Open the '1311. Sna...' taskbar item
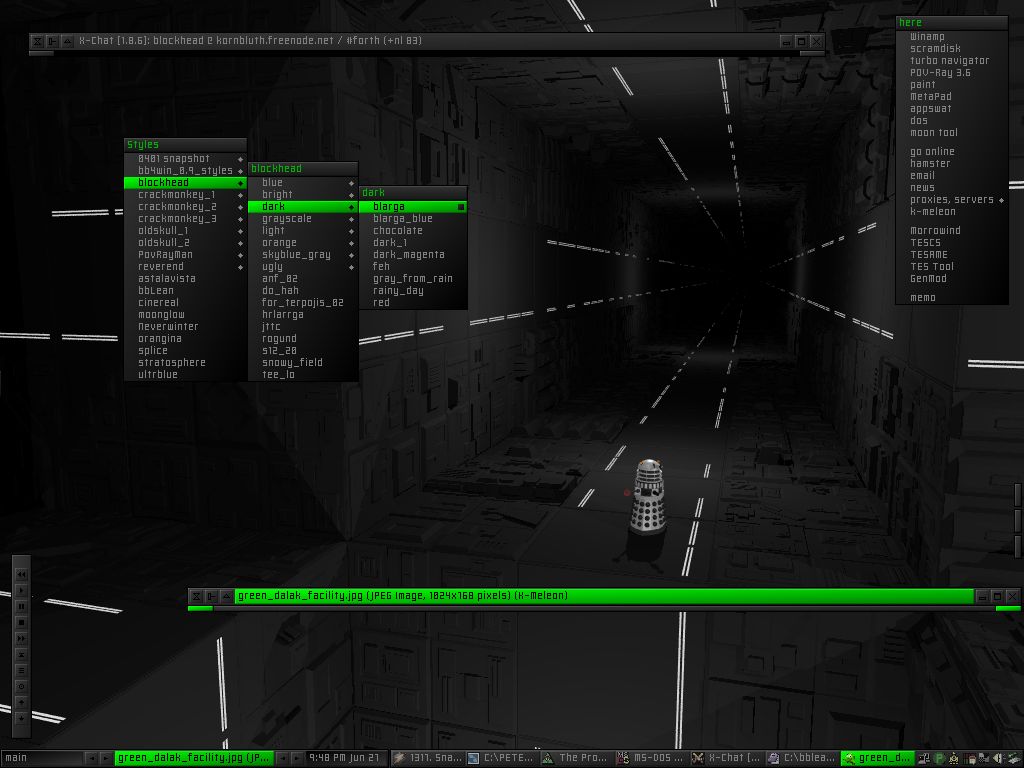This screenshot has height=768, width=1024. pos(426,758)
